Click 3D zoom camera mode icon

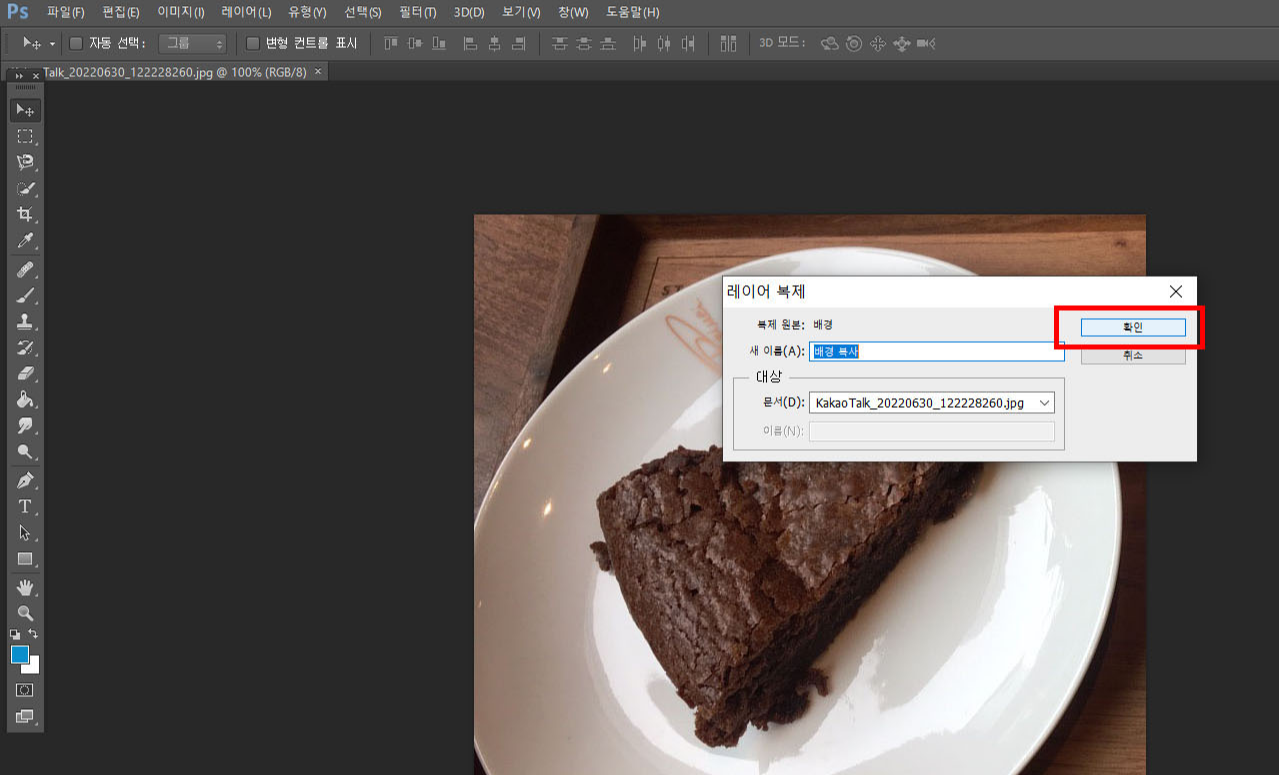926,44
